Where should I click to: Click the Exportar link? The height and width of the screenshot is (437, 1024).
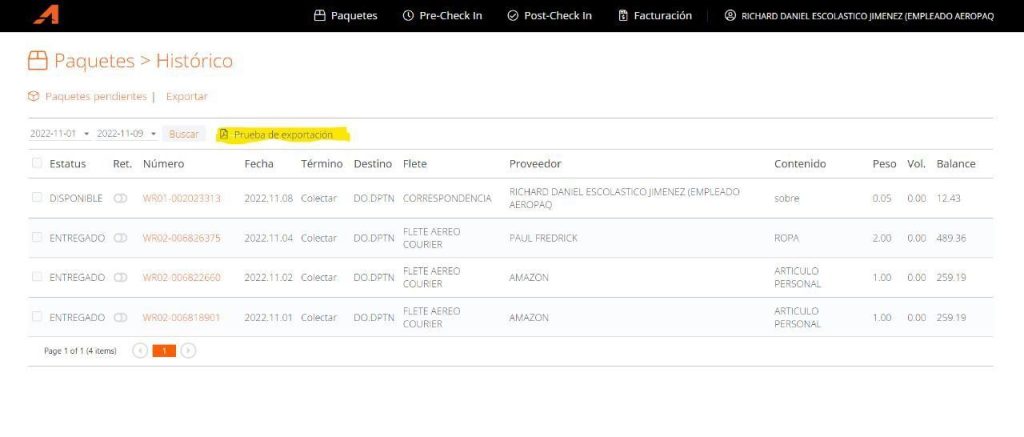[187, 97]
